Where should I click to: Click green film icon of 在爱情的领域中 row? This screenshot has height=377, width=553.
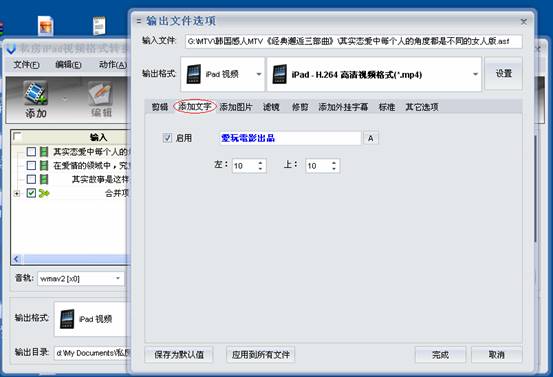(x=44, y=165)
